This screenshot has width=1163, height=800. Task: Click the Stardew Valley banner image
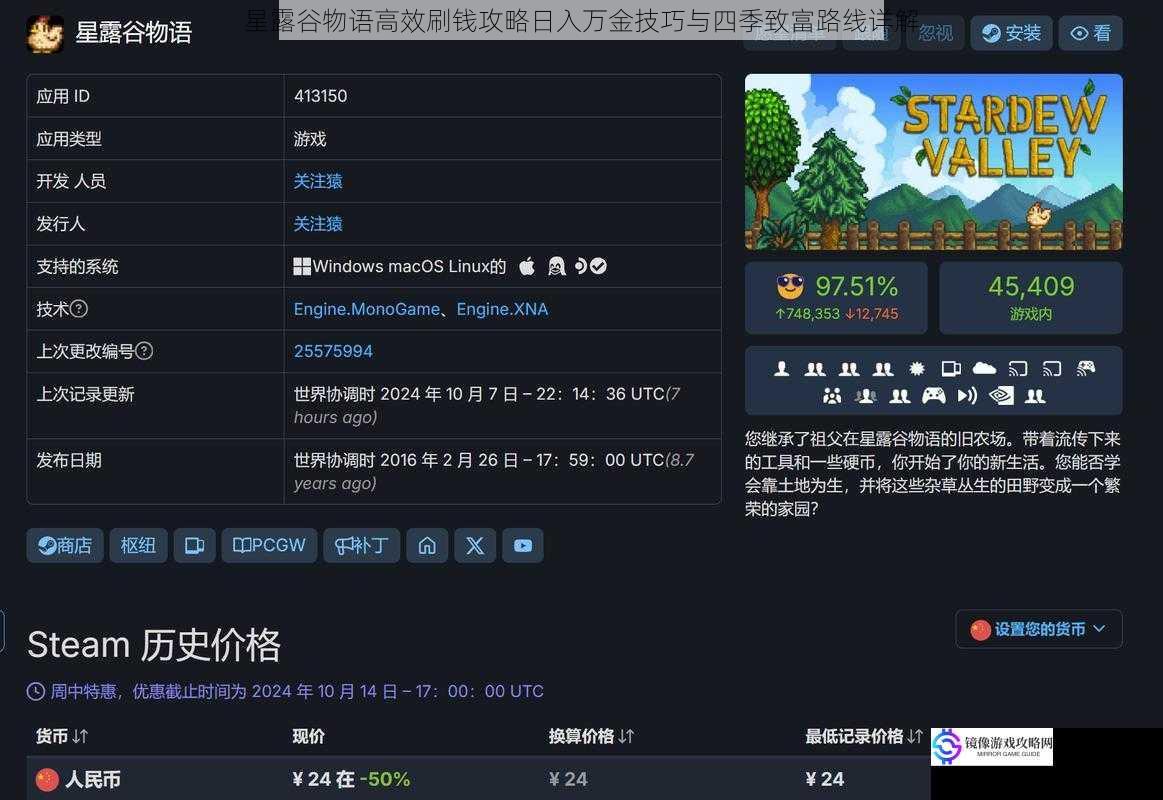point(933,162)
